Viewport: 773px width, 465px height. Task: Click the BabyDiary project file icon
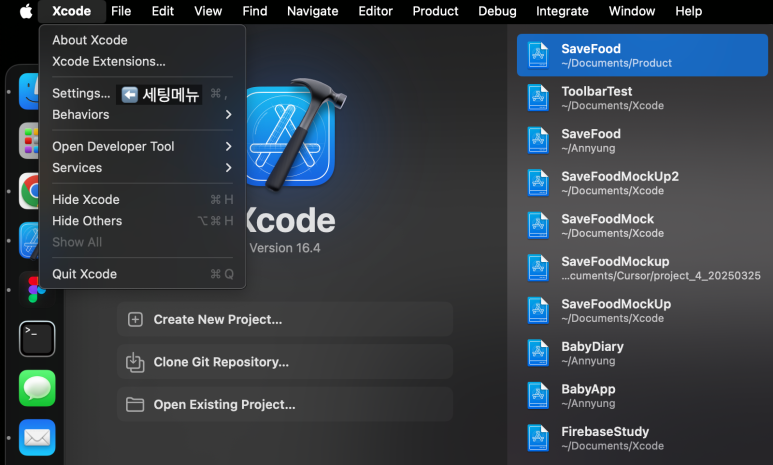pyautogui.click(x=538, y=353)
